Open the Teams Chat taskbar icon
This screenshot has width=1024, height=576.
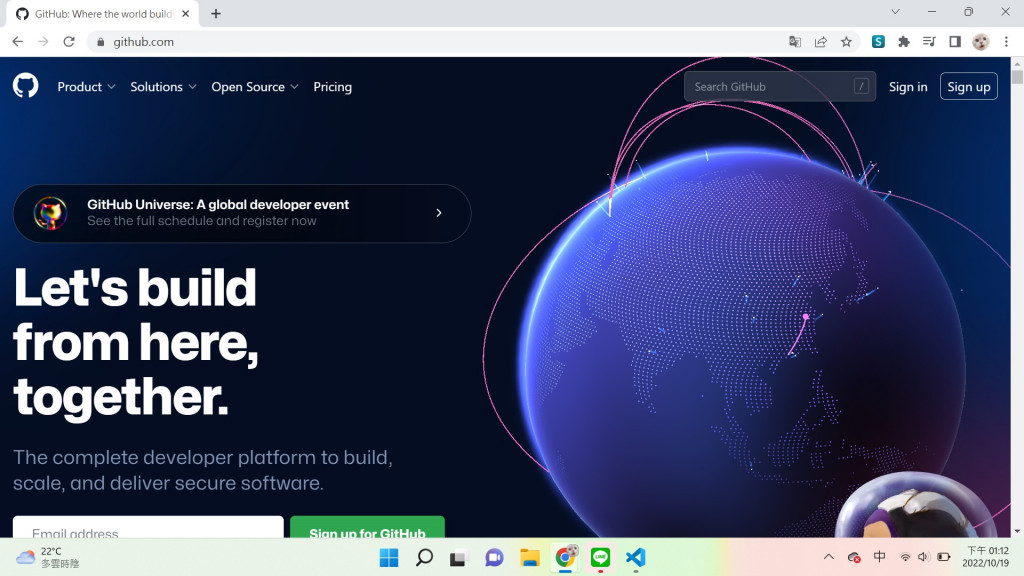pyautogui.click(x=494, y=558)
